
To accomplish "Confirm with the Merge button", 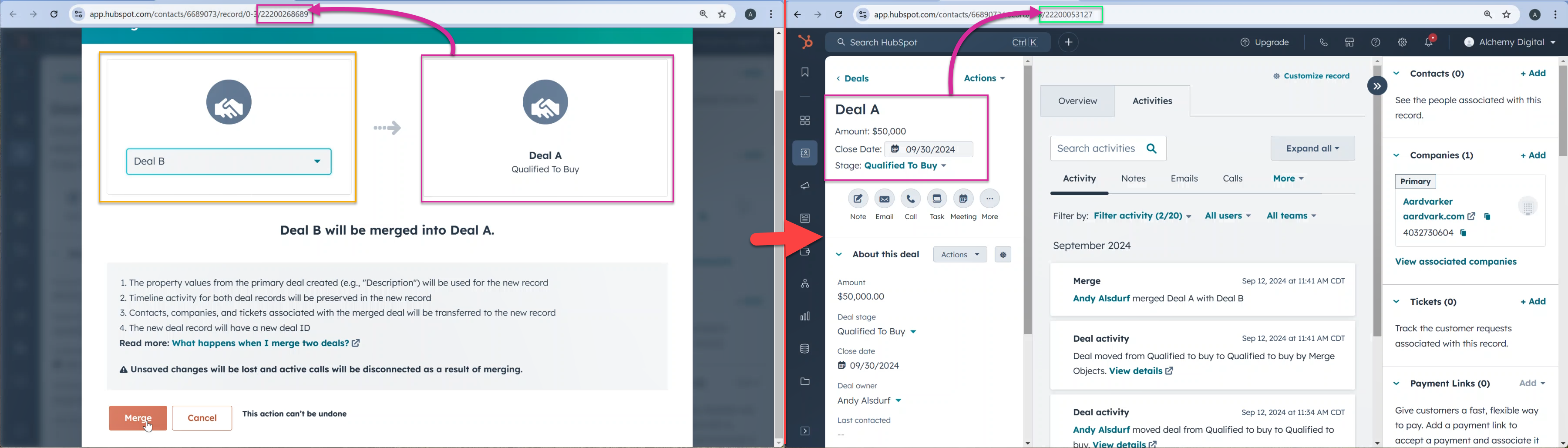I will coord(138,418).
